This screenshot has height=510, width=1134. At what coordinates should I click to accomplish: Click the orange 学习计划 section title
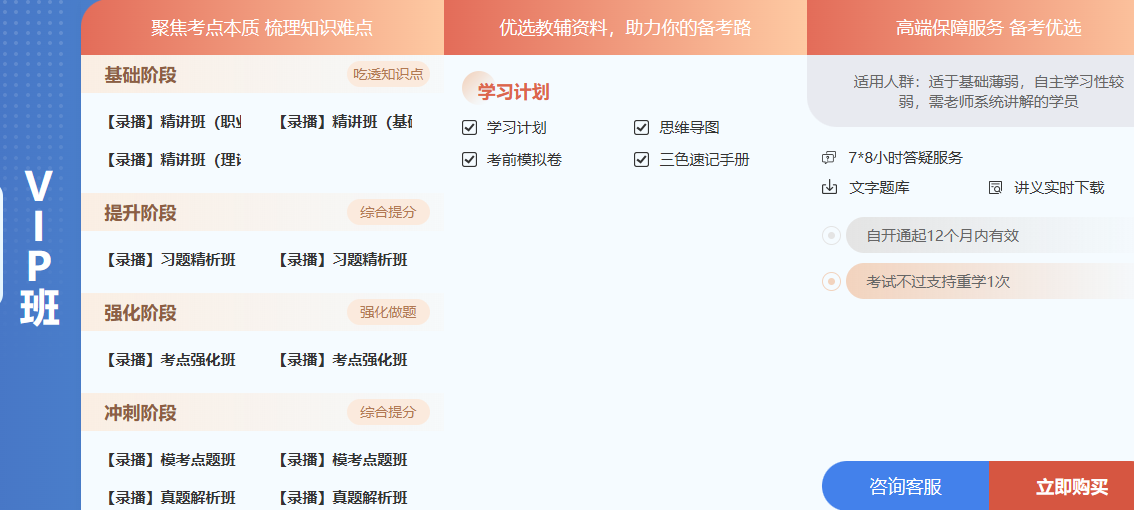click(513, 93)
